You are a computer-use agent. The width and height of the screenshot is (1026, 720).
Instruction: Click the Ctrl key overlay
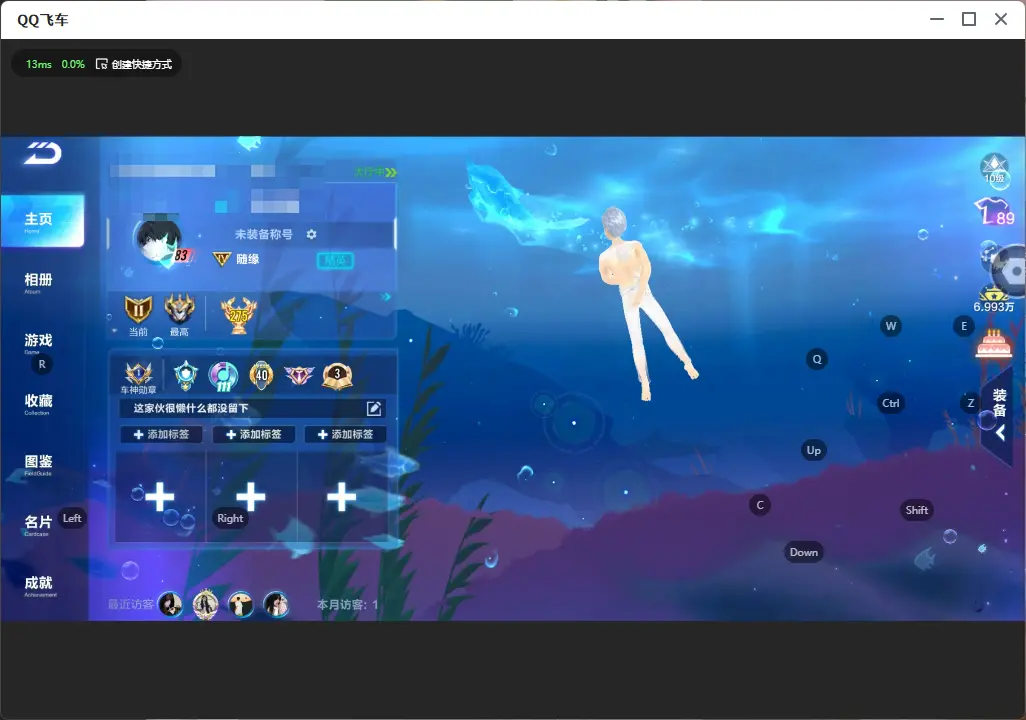pyautogui.click(x=891, y=403)
